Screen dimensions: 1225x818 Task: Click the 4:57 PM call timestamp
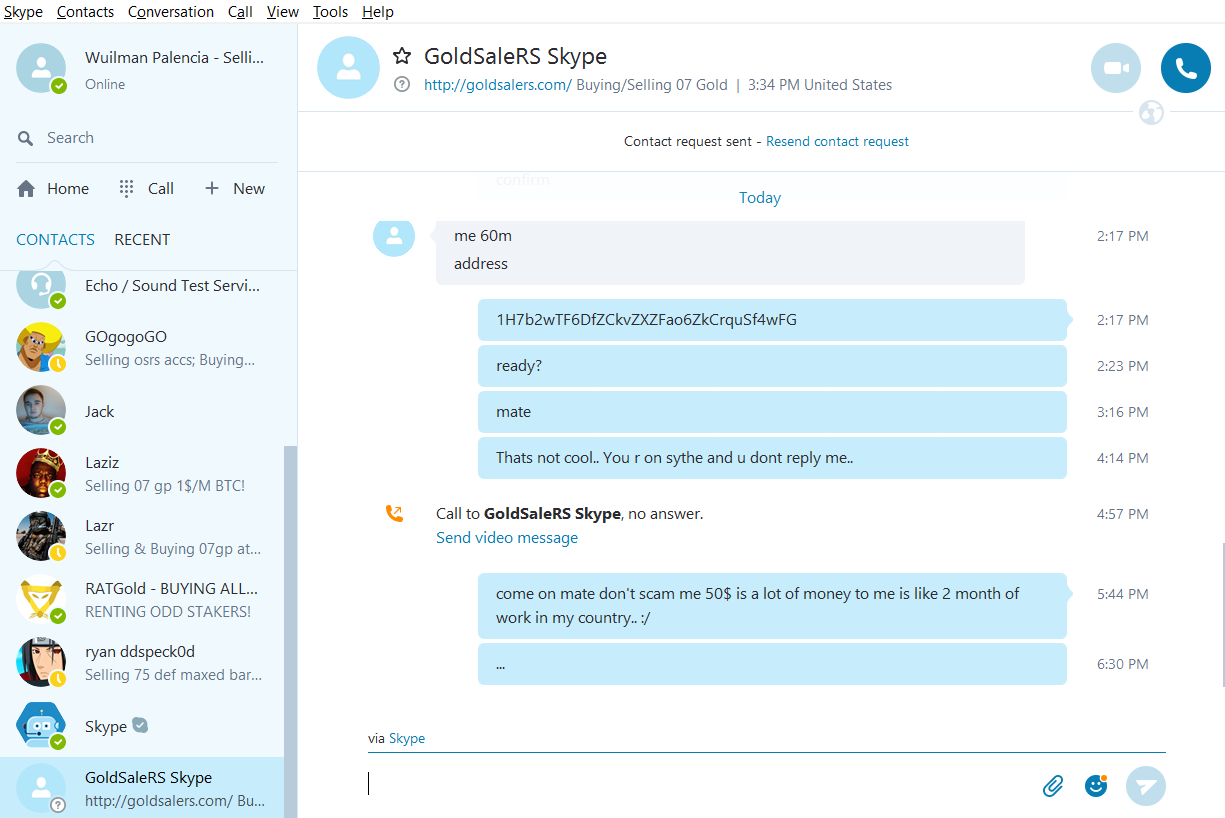(x=1122, y=514)
